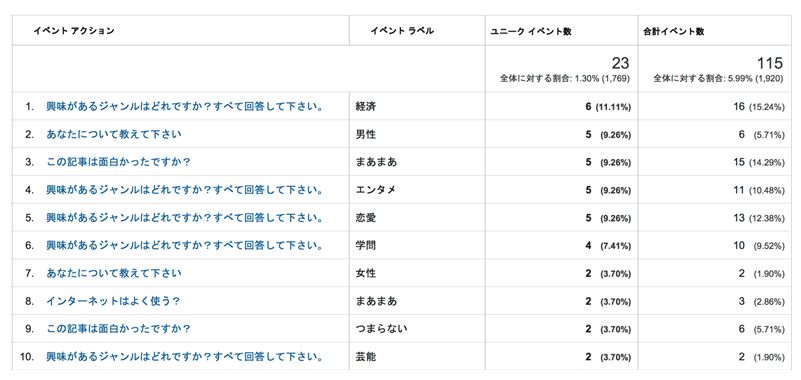The image size is (801, 380).
Task: Open row 6 event action link for 学問
Action: 184,245
